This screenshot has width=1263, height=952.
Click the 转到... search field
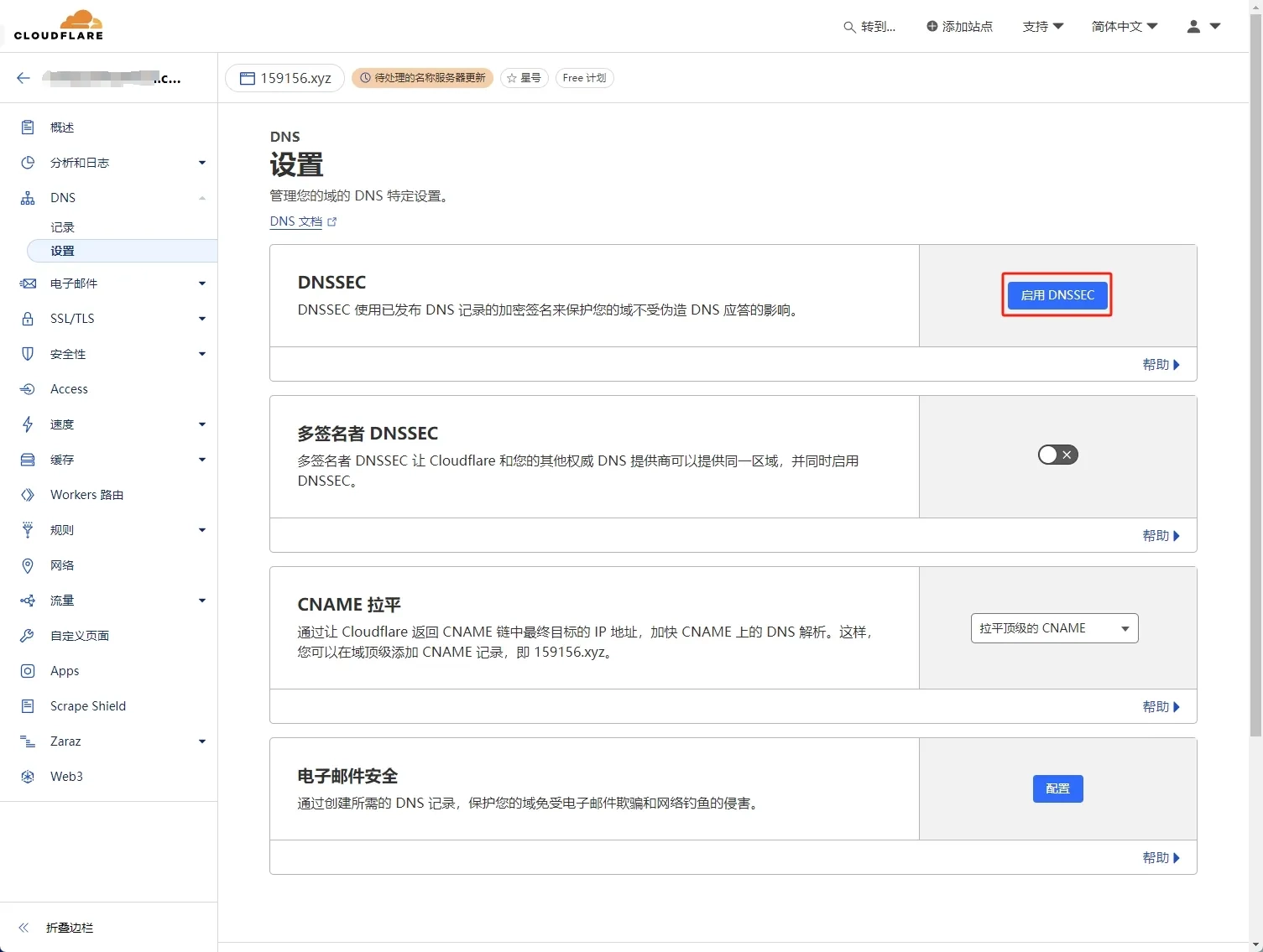[x=869, y=27]
